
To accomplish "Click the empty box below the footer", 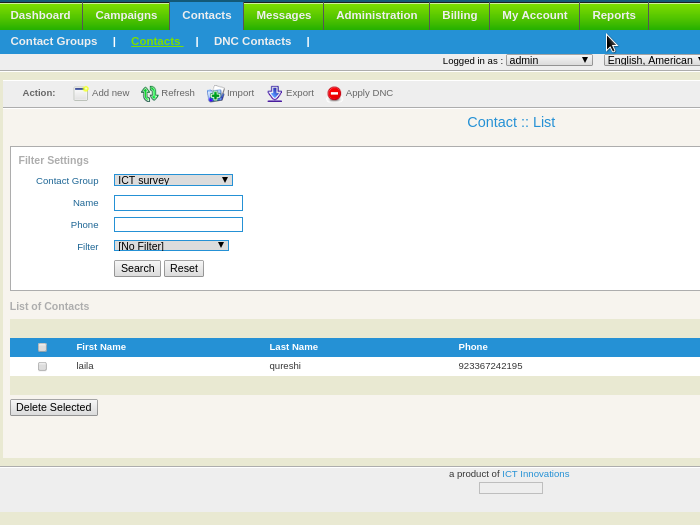I will click(511, 488).
